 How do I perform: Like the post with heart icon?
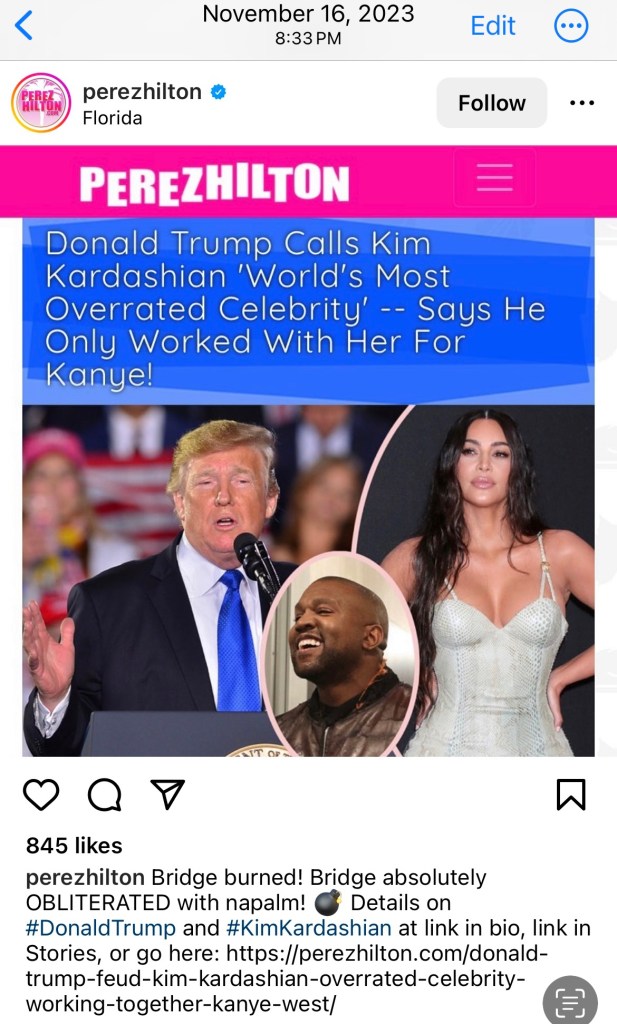41,794
